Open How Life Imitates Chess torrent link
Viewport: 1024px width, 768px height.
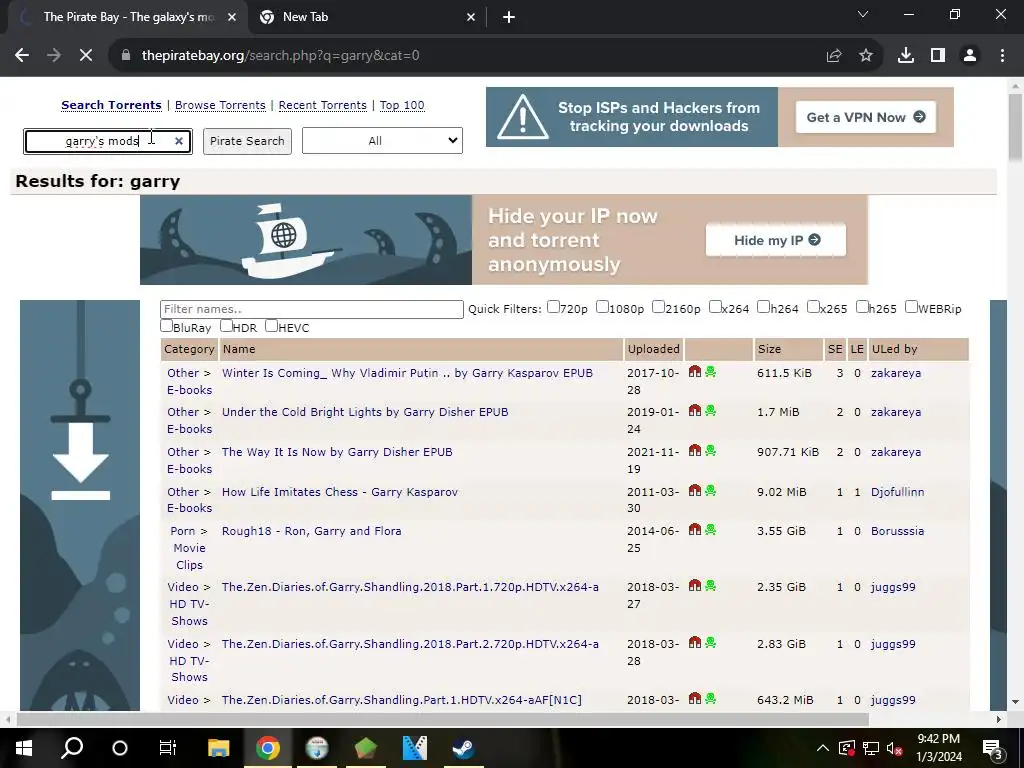click(340, 492)
